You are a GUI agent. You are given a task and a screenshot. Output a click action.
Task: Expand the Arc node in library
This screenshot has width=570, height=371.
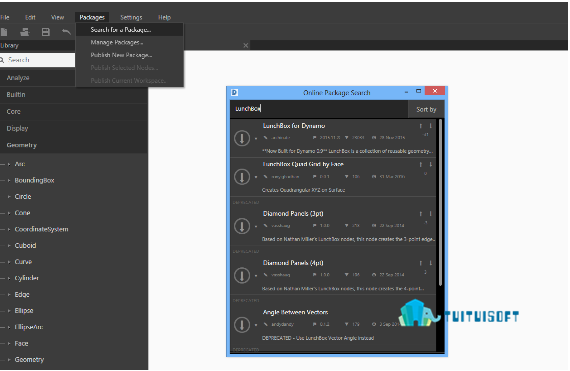point(9,164)
